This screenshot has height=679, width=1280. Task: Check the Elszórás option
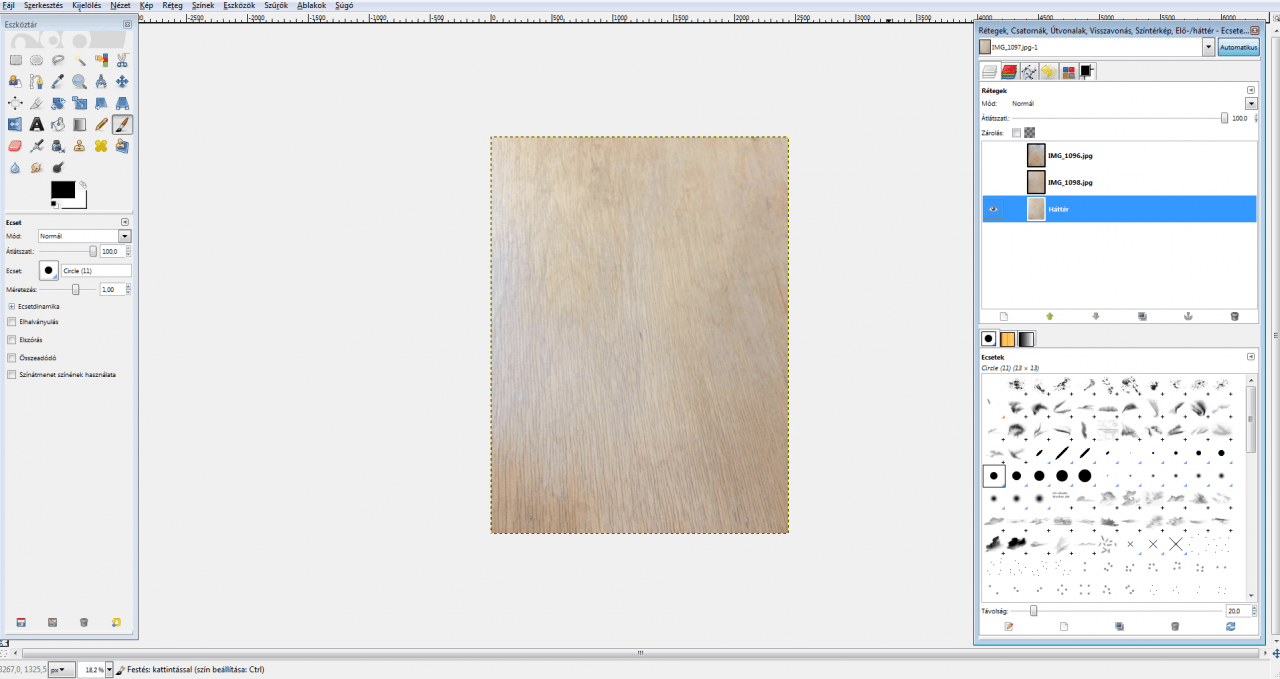(x=11, y=340)
